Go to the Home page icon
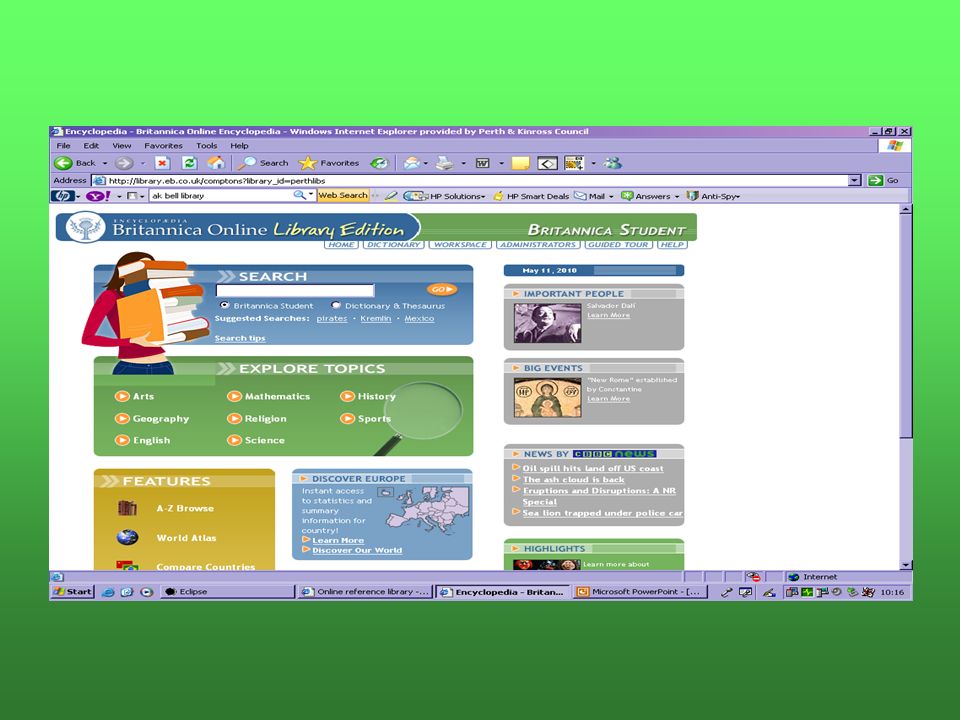Image resolution: width=960 pixels, height=720 pixels. pos(216,163)
